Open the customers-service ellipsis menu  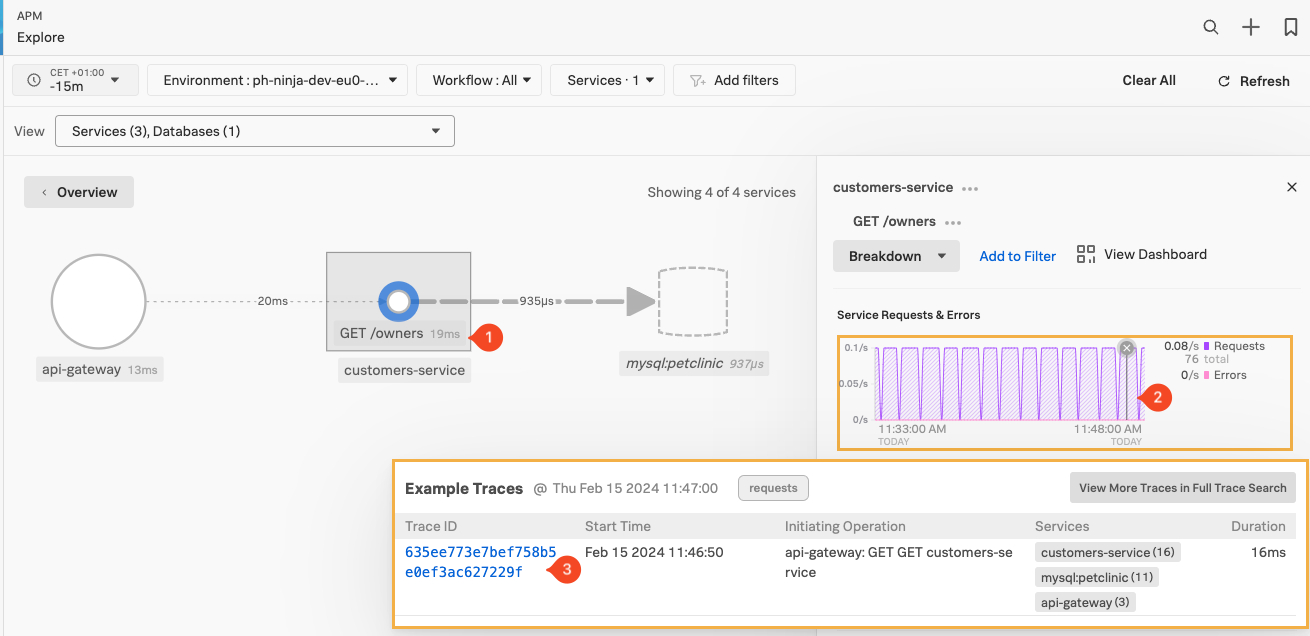[x=969, y=188]
